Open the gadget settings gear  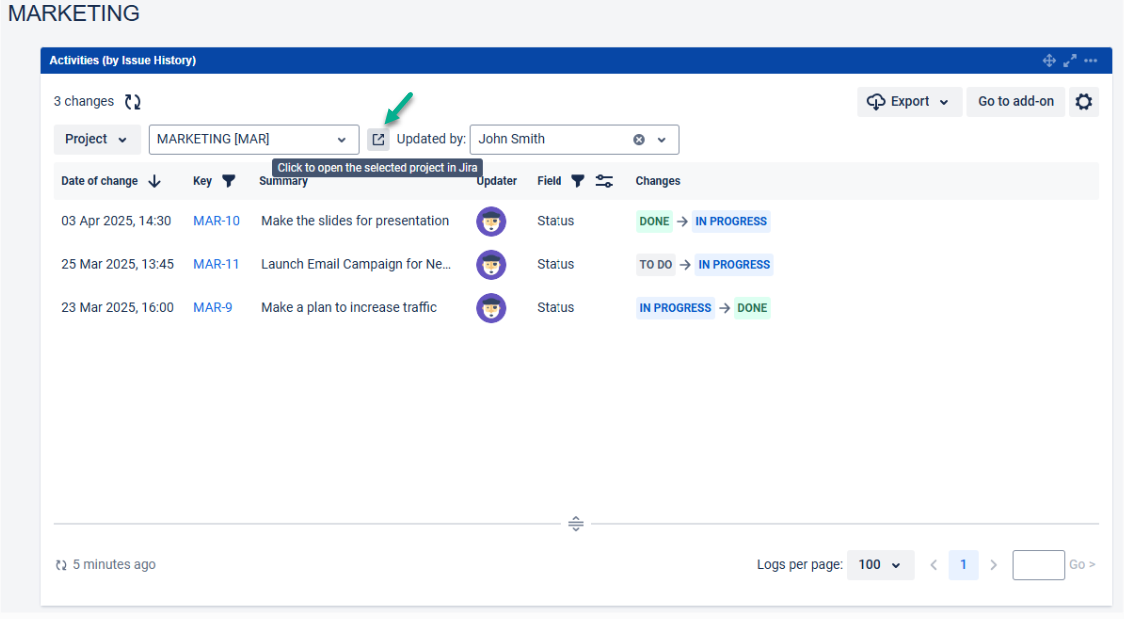pos(1083,101)
